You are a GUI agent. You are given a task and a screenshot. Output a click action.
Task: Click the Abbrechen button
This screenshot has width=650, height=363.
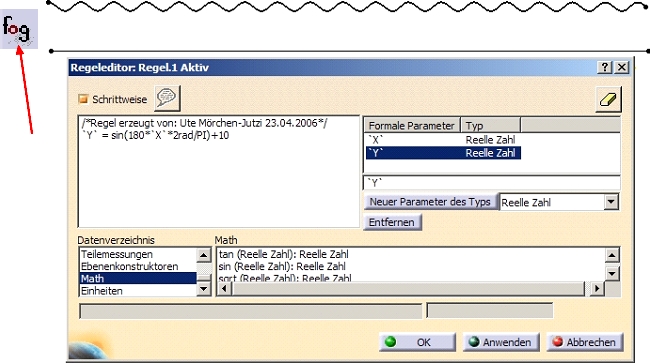coord(585,342)
